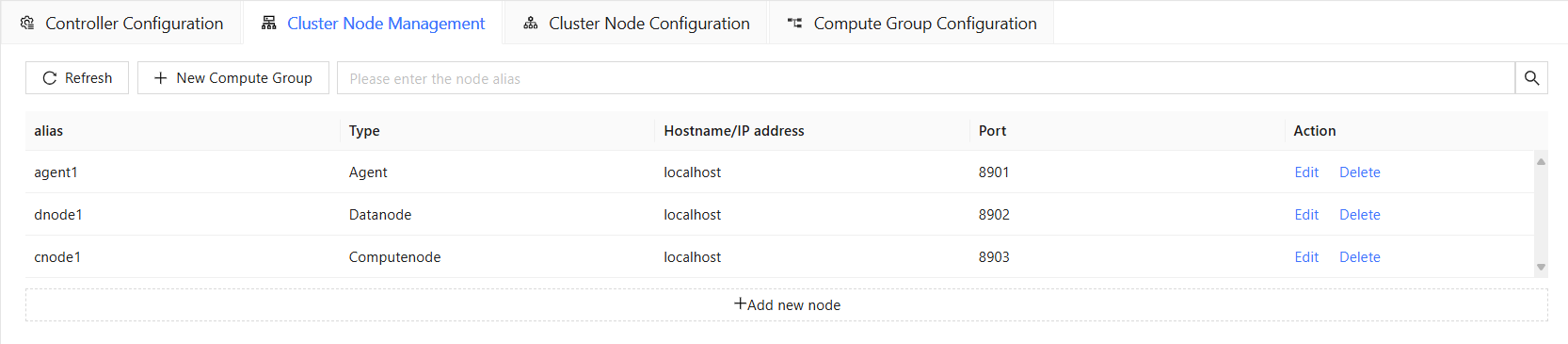Click the search magnifier icon
Screen dimensions: 1568x344
pos(1531,78)
